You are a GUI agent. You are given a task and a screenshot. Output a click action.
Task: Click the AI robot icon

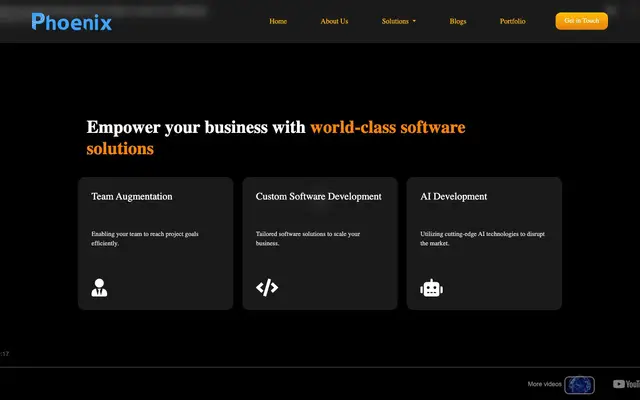pos(431,288)
